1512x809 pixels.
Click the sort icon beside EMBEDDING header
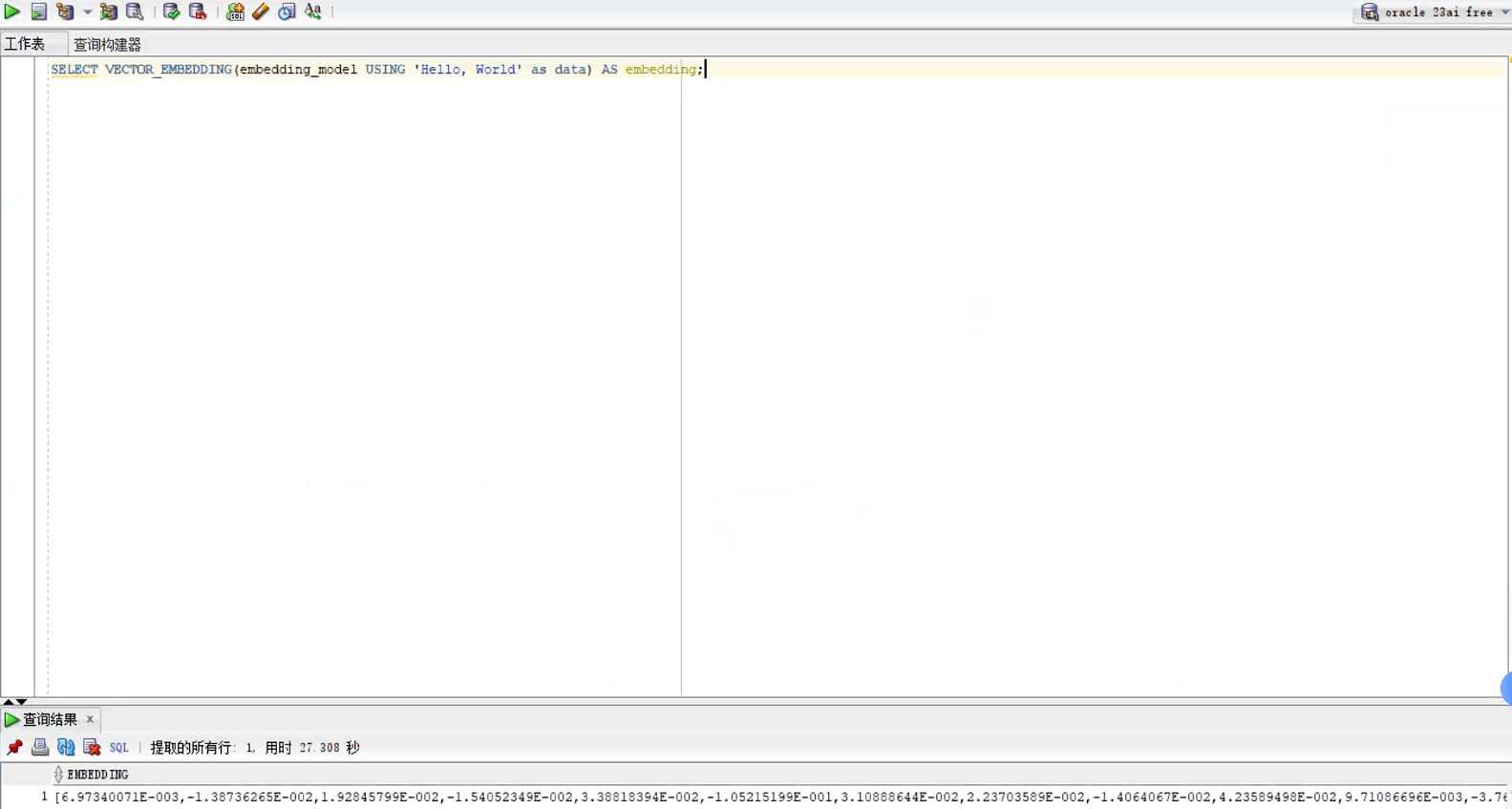pos(58,775)
